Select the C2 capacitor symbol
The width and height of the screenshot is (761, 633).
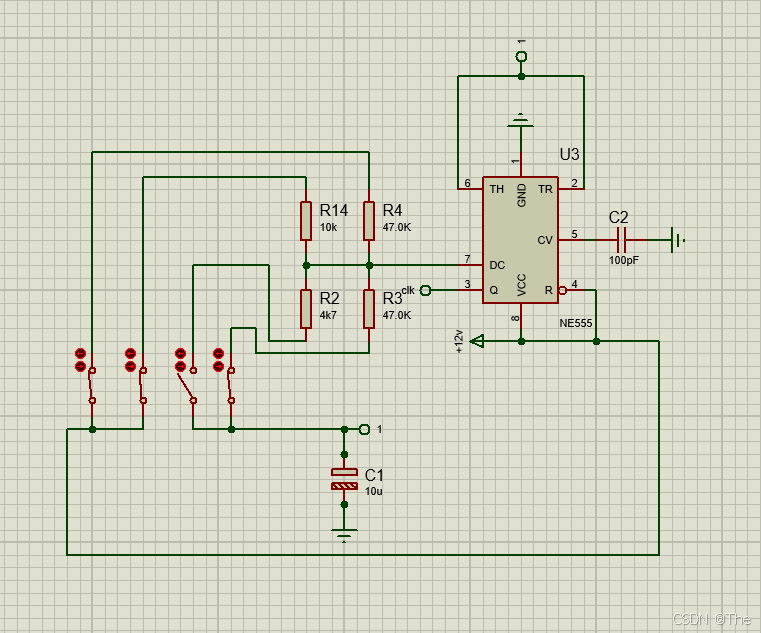coord(621,240)
